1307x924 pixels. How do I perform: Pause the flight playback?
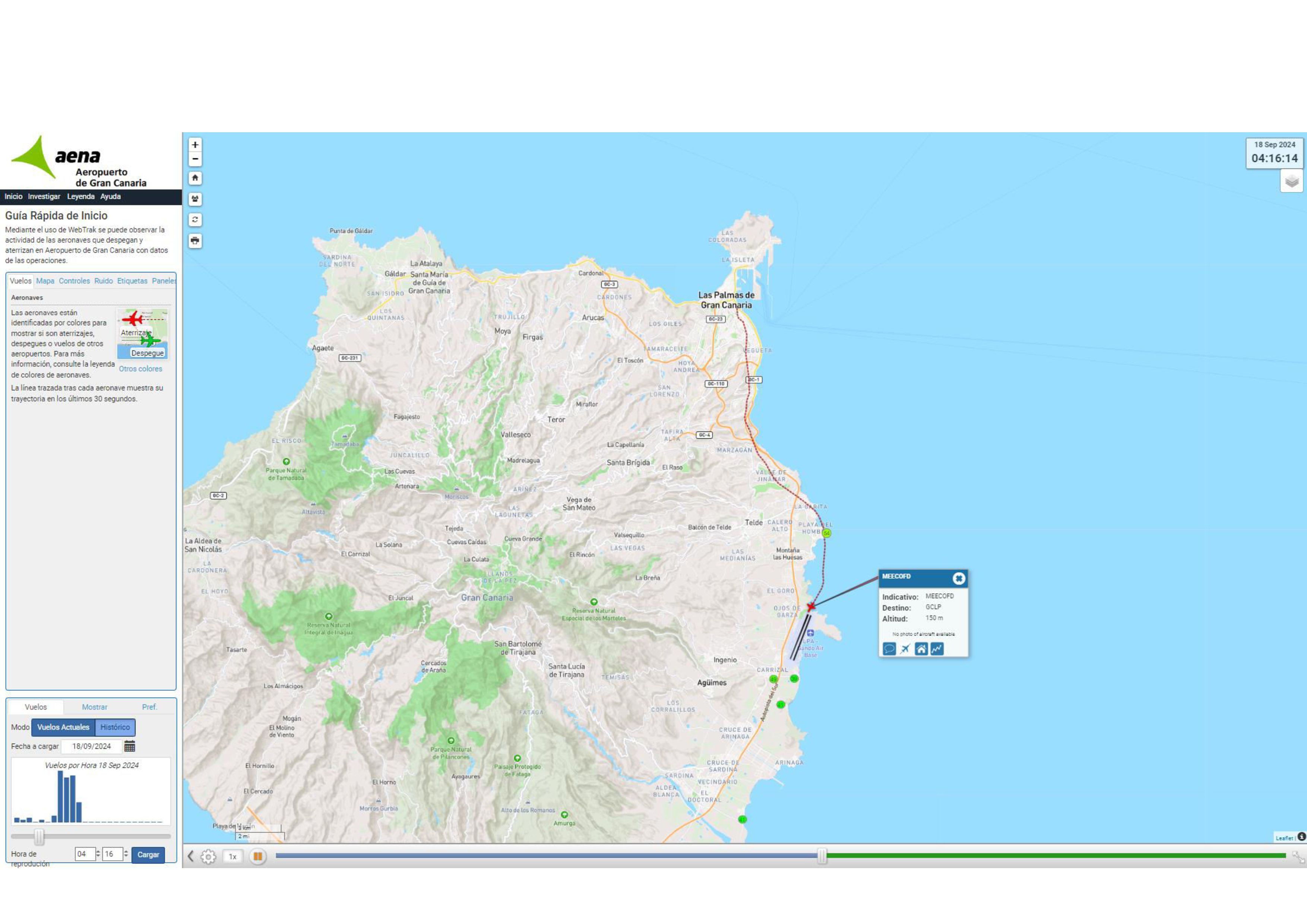pos(257,856)
